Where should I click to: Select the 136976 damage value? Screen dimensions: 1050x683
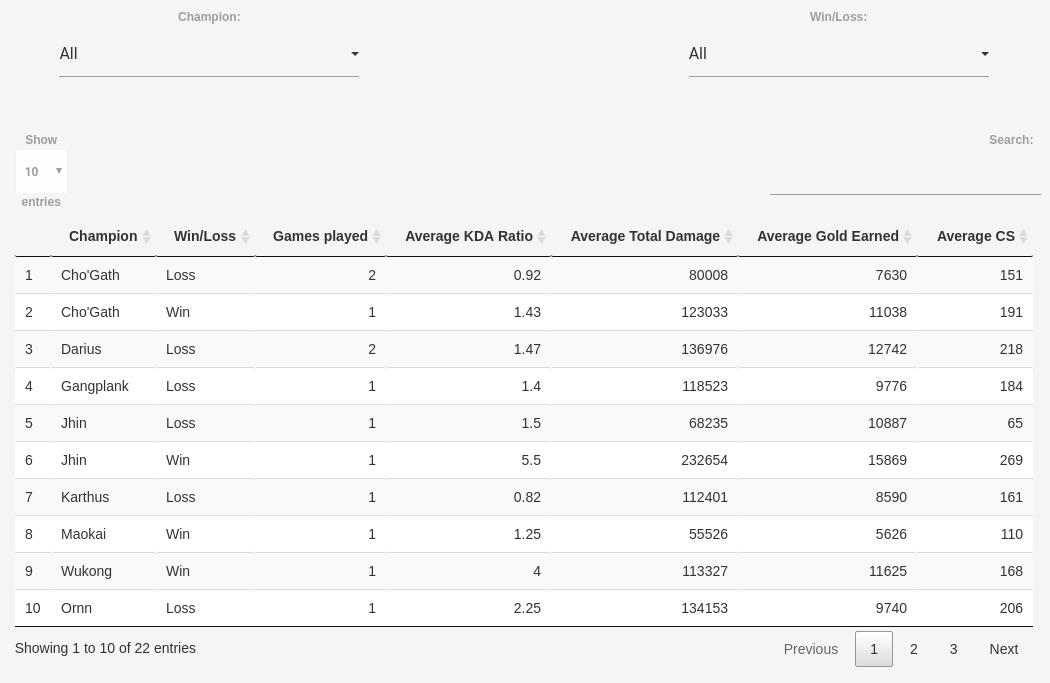pos(704,349)
